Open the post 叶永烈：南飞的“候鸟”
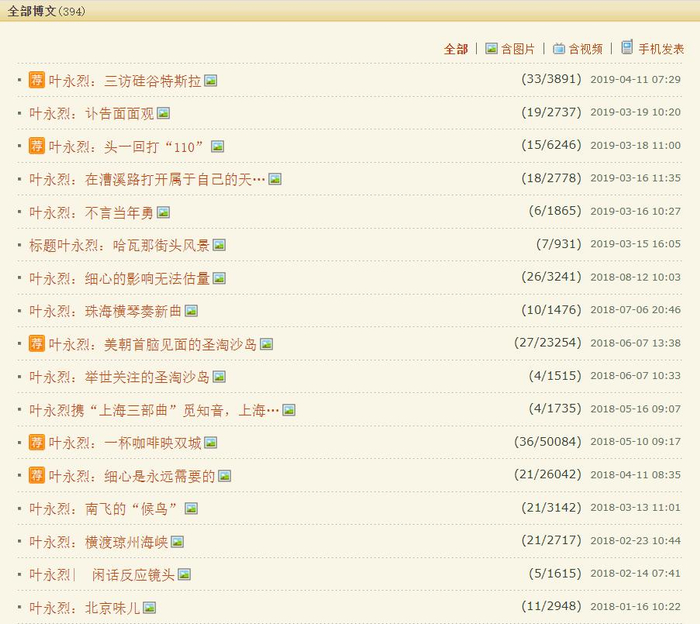This screenshot has width=700, height=624. pos(104,509)
